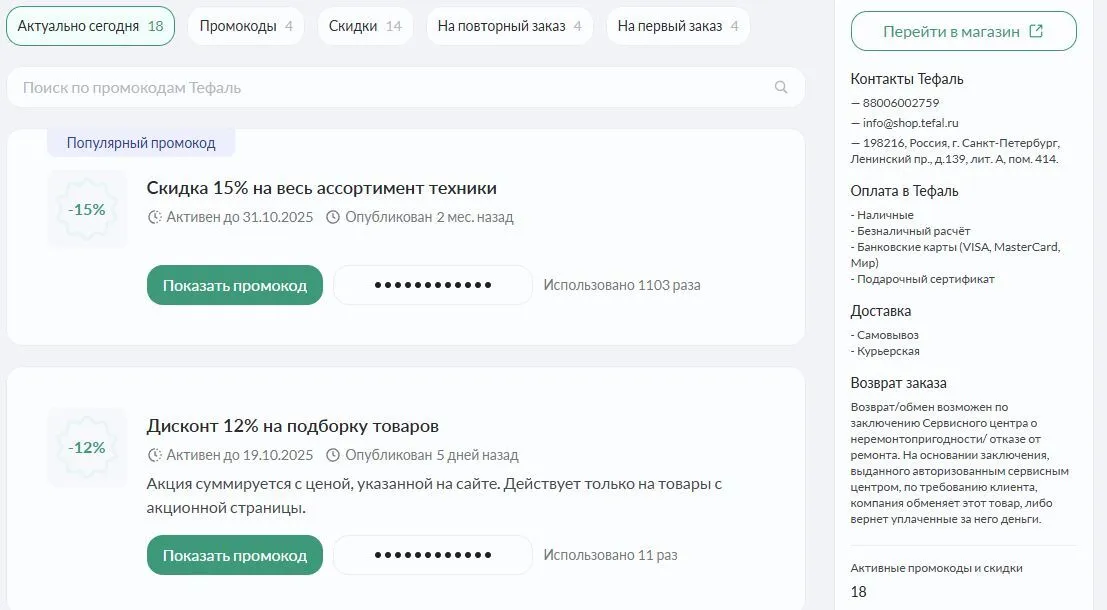Open the Tefal store via Перейти в магазин
This screenshot has width=1107, height=610.
(x=963, y=30)
